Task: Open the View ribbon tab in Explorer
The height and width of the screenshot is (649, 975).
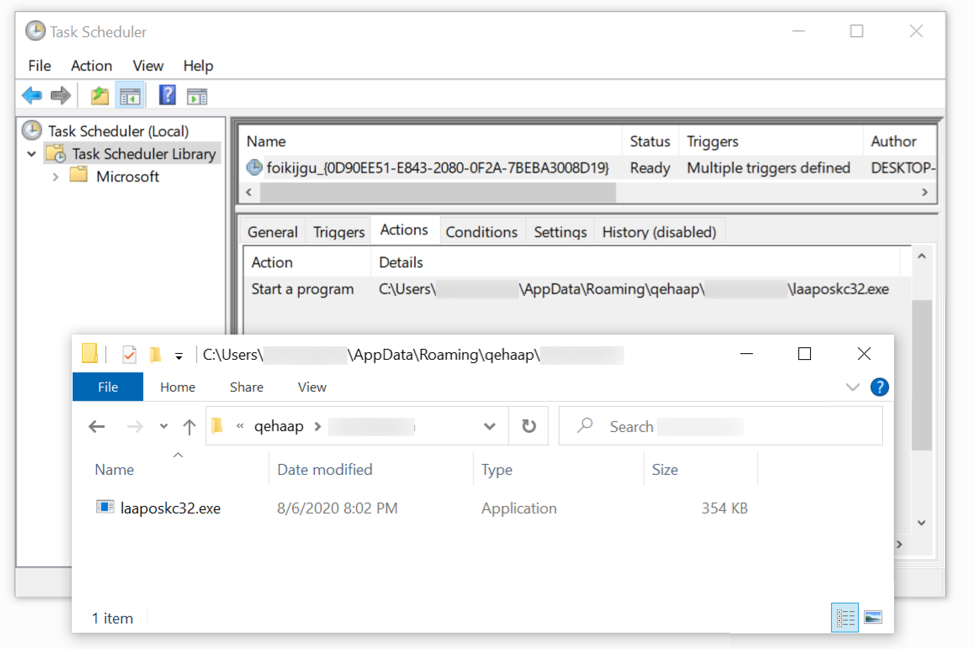Action: coord(312,387)
